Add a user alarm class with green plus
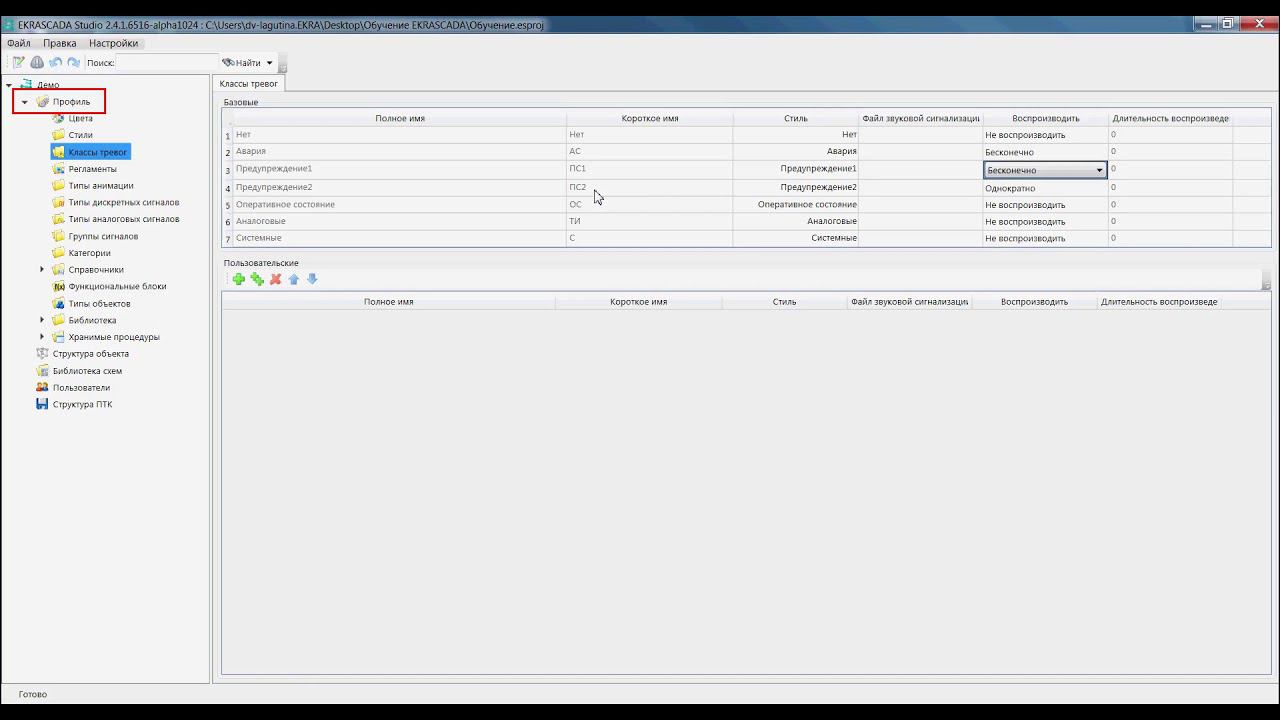This screenshot has width=1280, height=720. [238, 279]
